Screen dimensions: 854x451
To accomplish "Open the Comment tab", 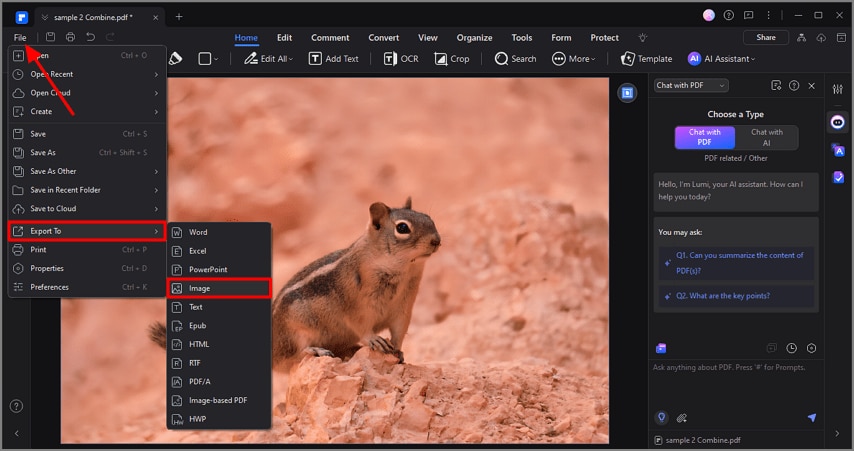I will (x=330, y=38).
